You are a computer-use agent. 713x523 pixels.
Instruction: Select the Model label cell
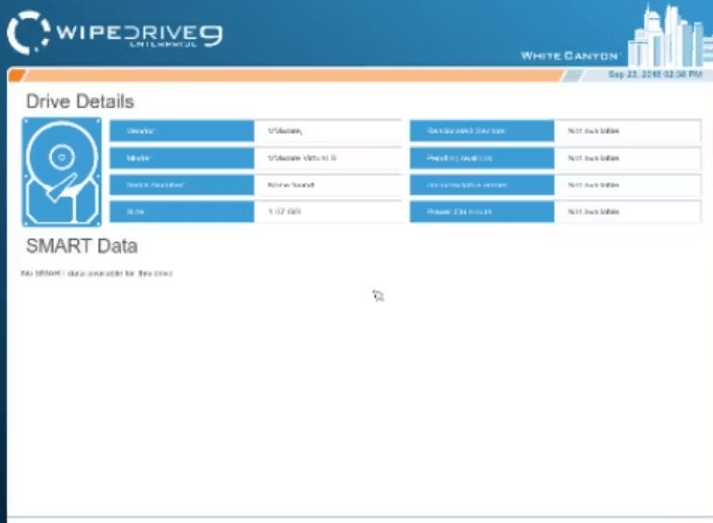(x=181, y=158)
